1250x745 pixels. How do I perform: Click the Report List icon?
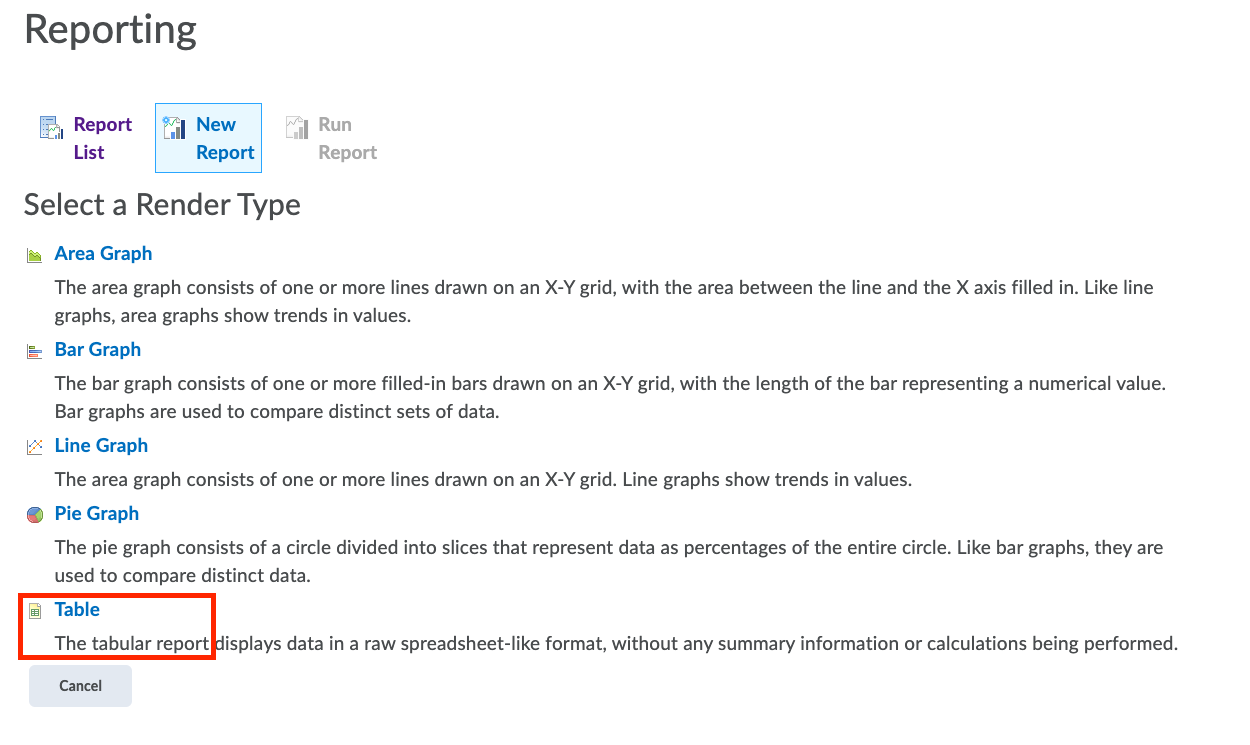point(51,127)
